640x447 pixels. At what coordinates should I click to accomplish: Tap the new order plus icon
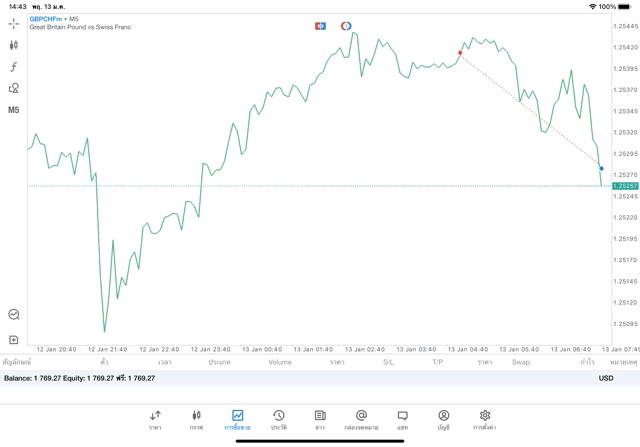(14, 340)
